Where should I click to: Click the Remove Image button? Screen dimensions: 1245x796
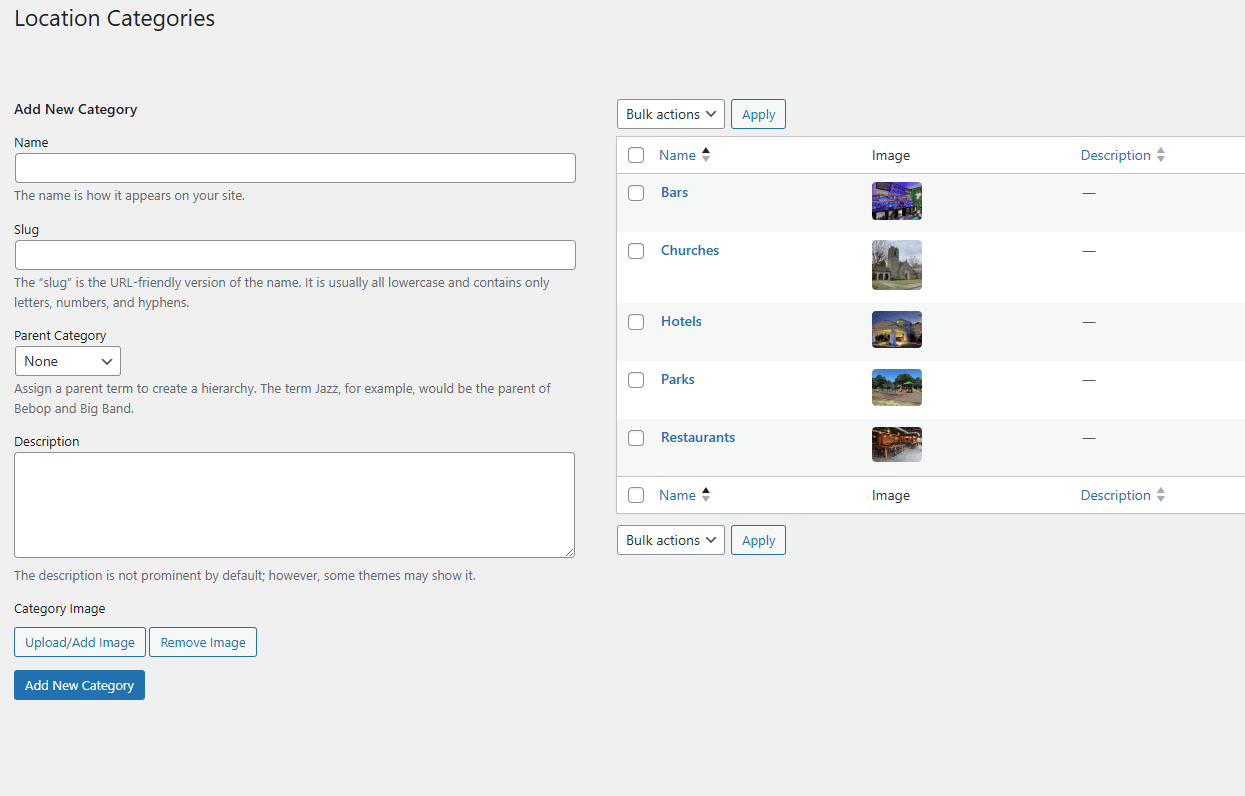[203, 642]
